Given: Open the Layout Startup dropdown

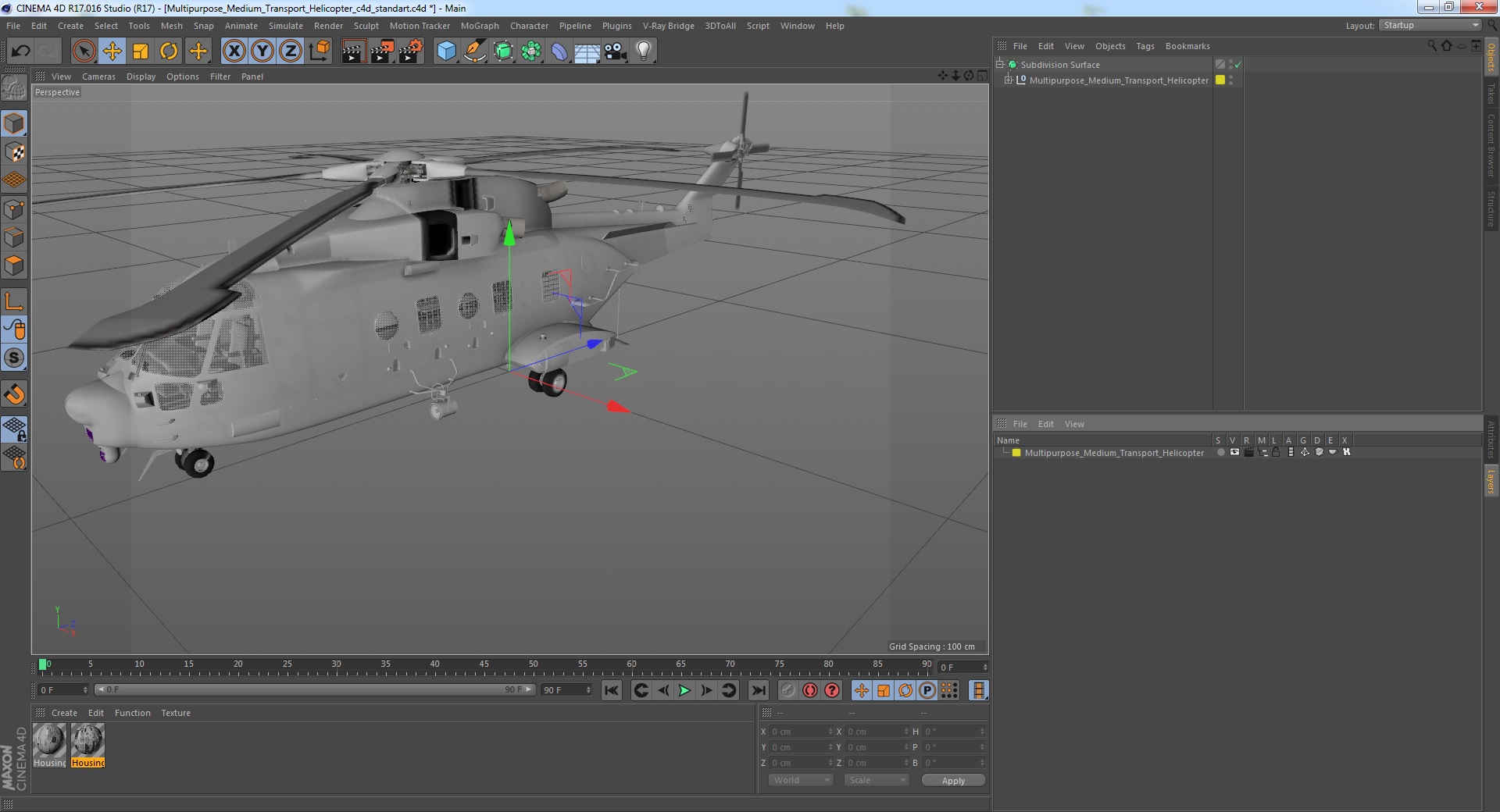Looking at the screenshot, I should click(x=1430, y=25).
